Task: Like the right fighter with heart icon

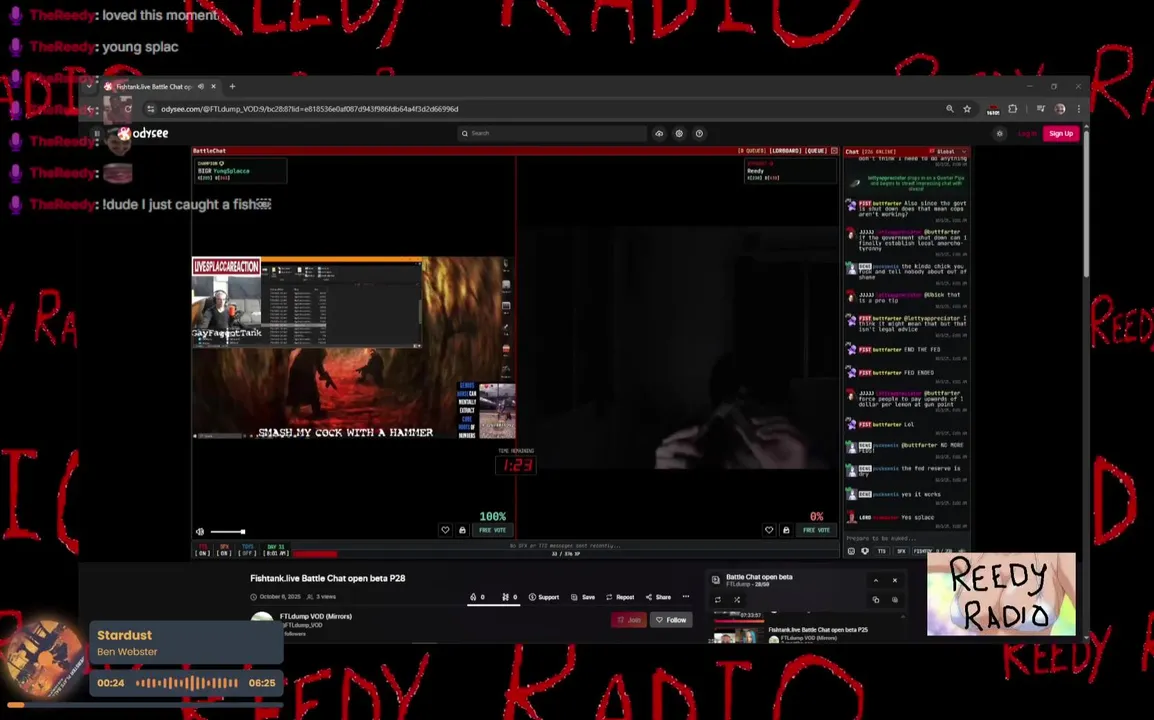Action: (x=769, y=530)
